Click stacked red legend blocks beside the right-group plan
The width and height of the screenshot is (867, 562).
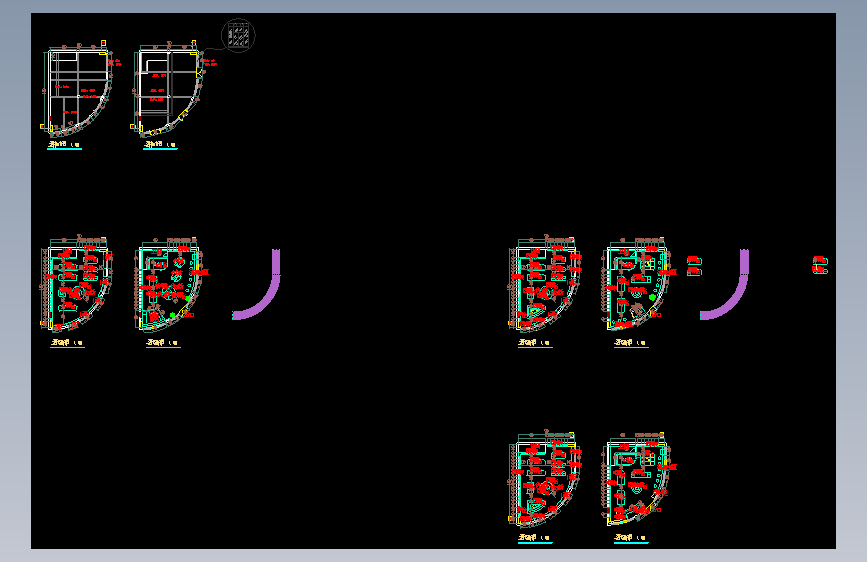[694, 266]
